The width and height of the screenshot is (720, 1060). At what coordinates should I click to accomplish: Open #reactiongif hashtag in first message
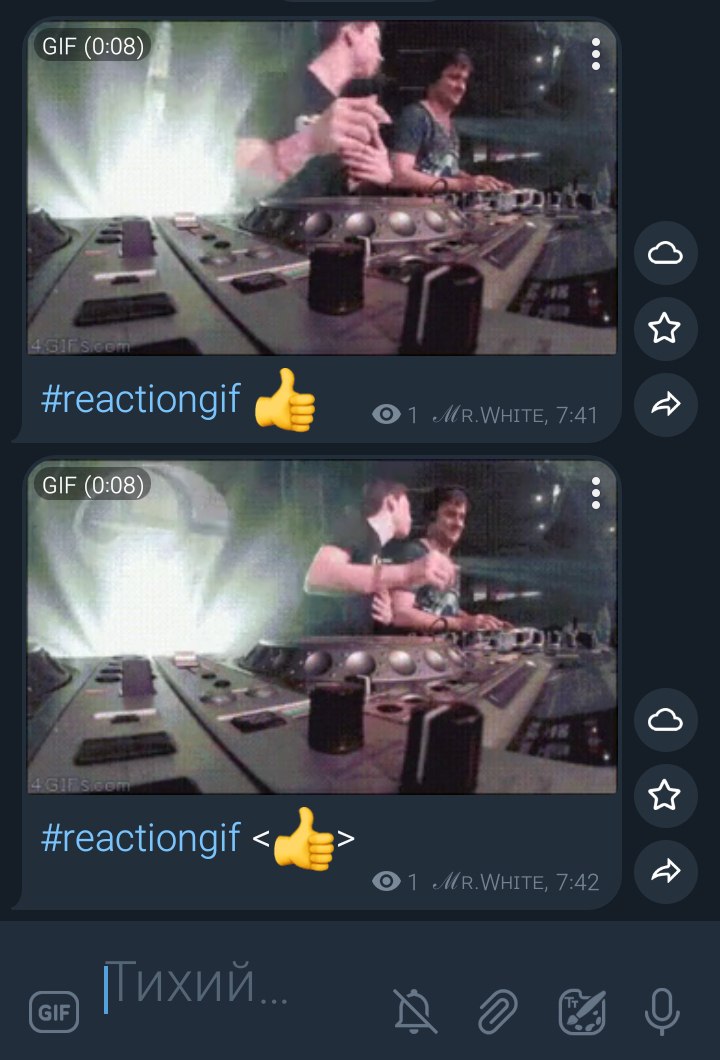[141, 398]
